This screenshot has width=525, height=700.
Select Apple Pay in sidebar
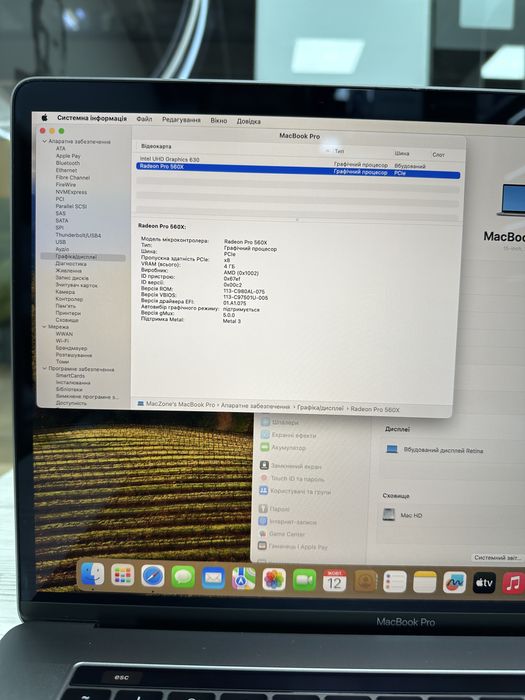coord(68,156)
